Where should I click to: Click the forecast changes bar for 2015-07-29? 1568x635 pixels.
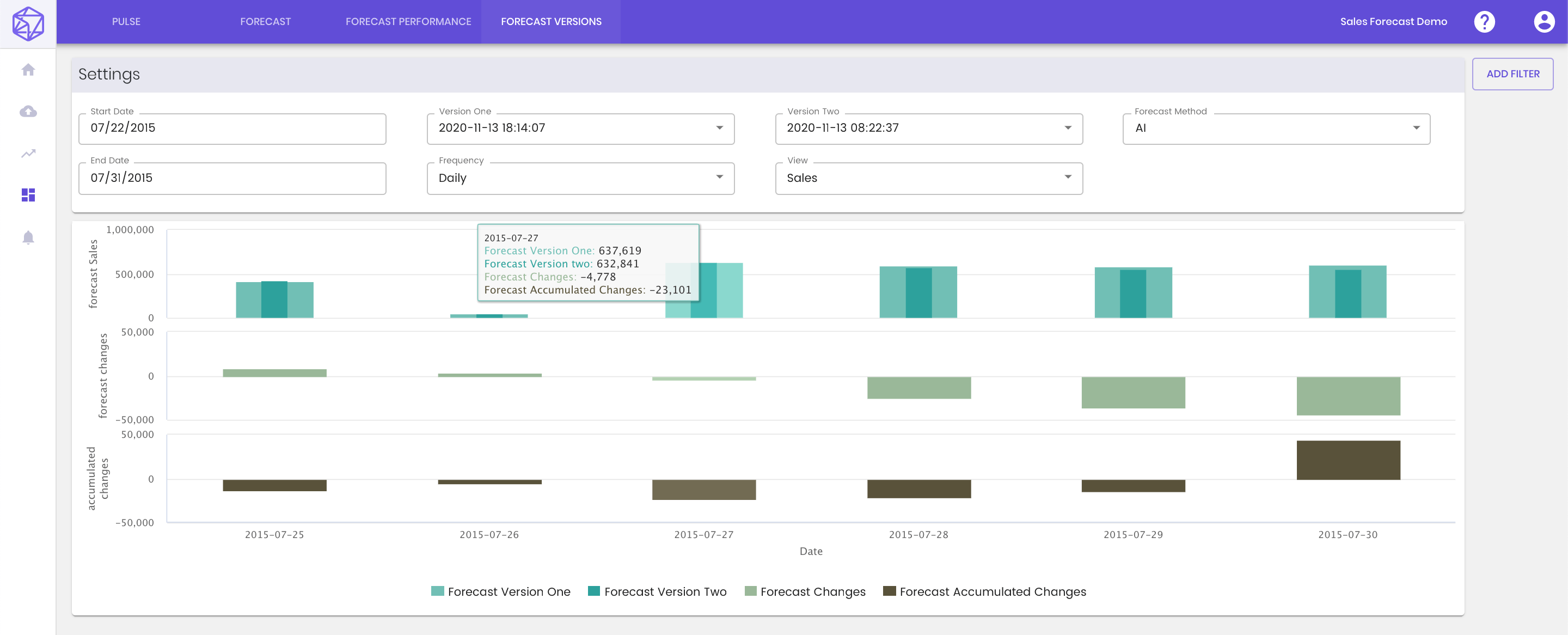pyautogui.click(x=1133, y=392)
